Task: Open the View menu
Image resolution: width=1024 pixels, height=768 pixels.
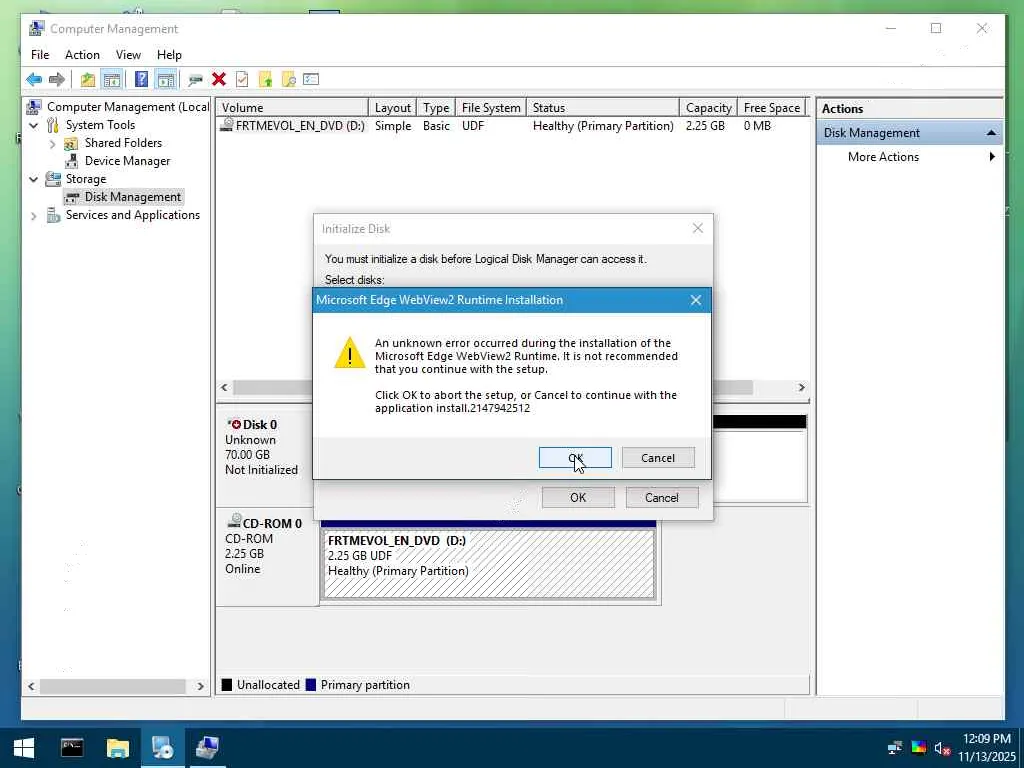Action: coord(128,55)
